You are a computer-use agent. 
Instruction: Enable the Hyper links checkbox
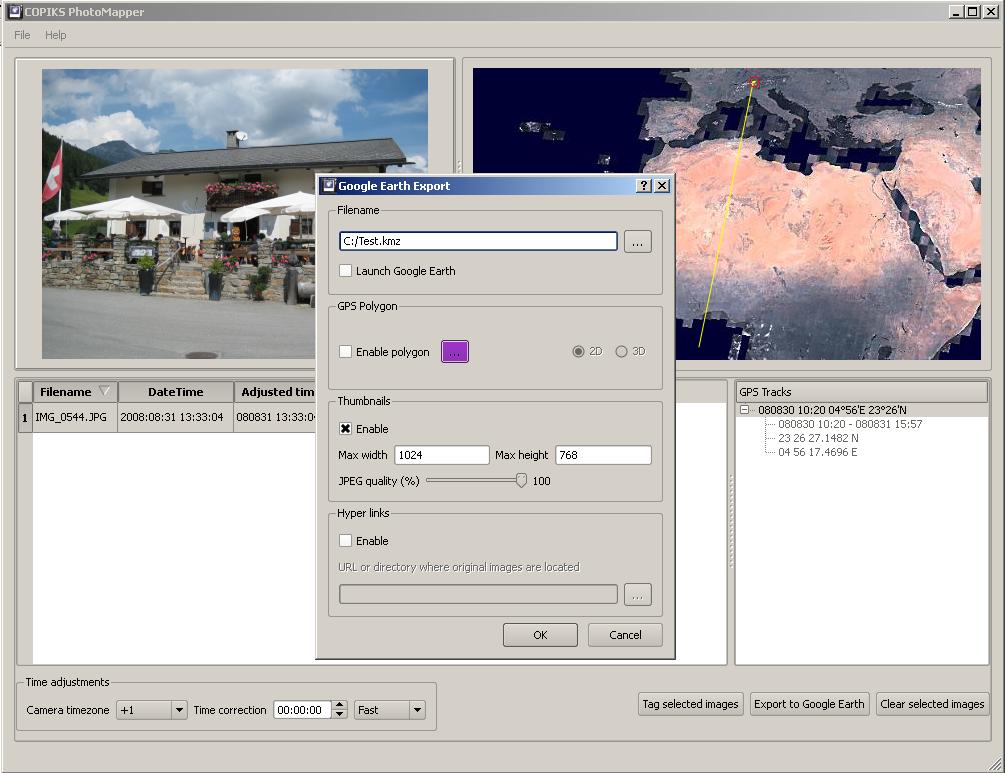click(x=345, y=541)
